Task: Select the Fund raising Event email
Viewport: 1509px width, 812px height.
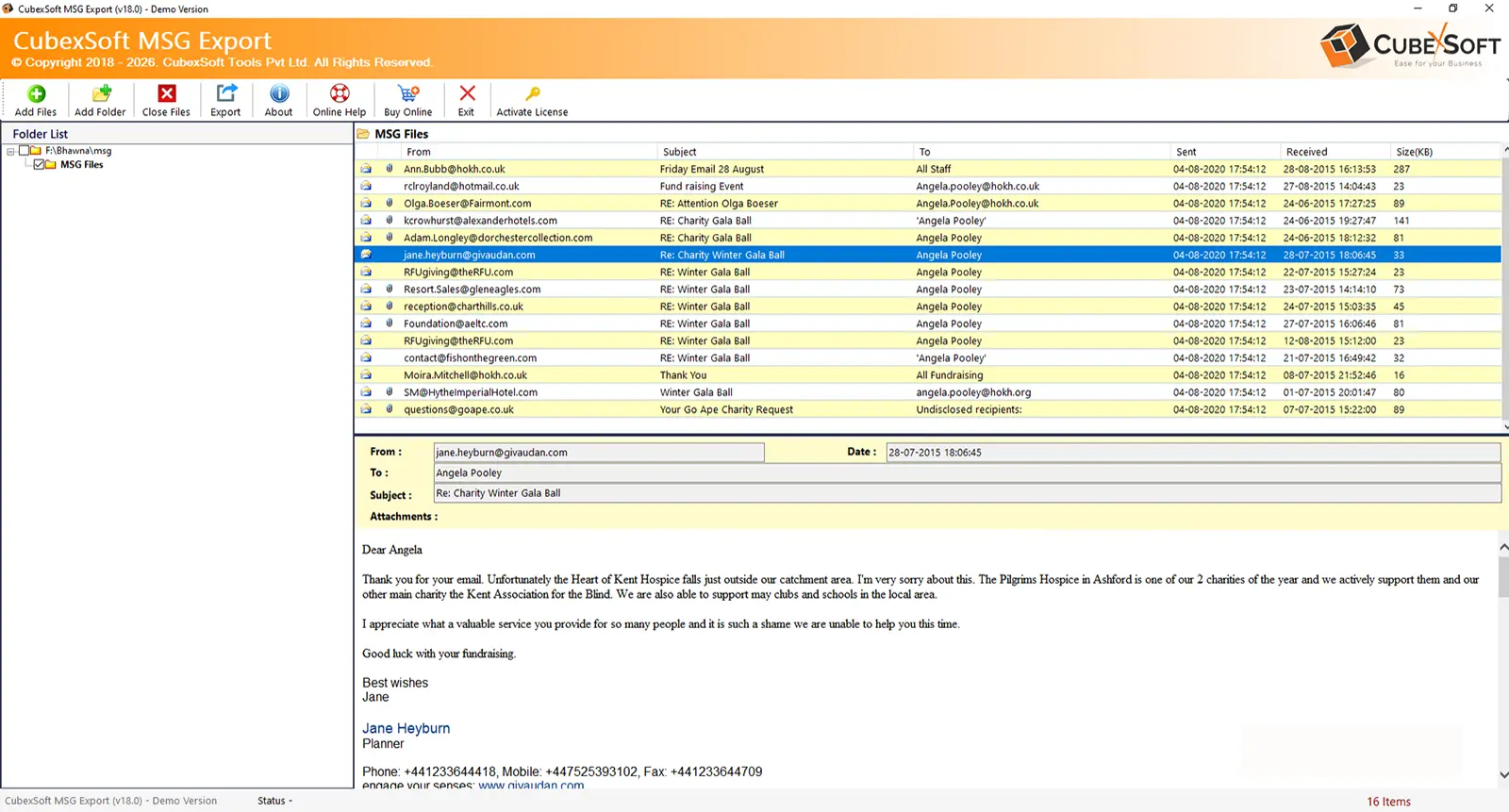Action: click(928, 186)
